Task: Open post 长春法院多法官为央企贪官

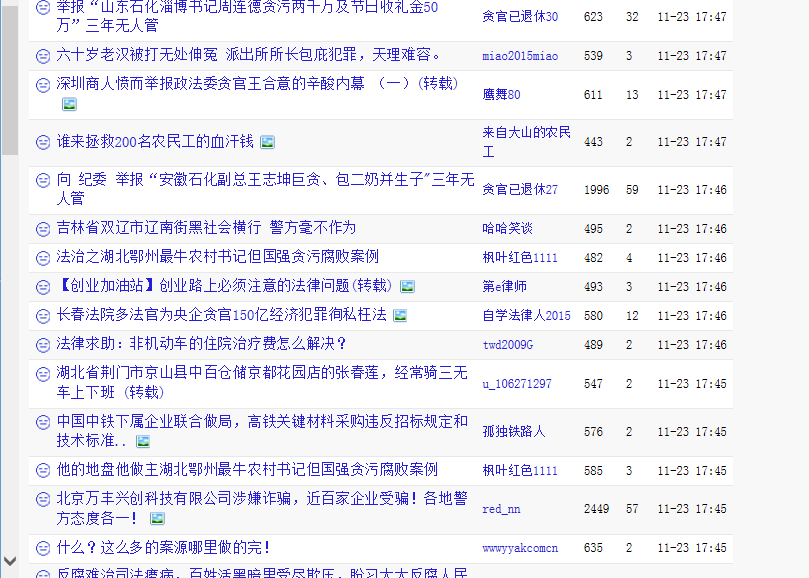Action: click(x=221, y=315)
